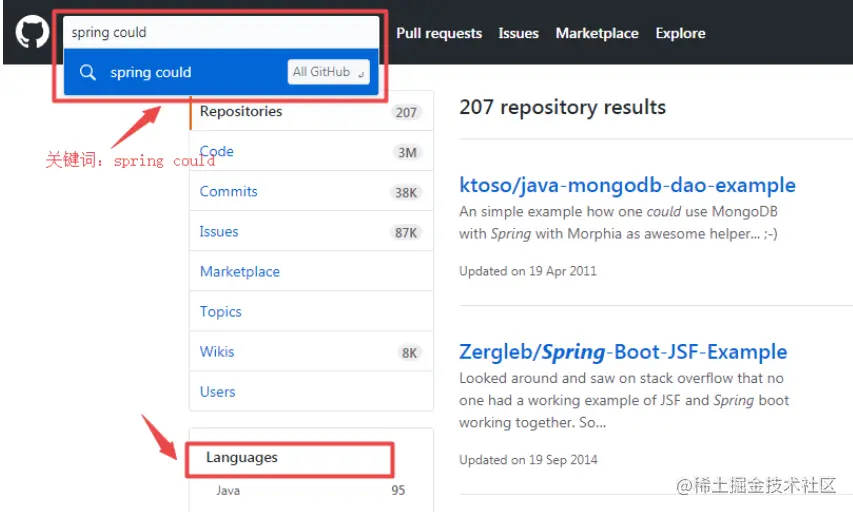Go to Marketplace in the header
853x512 pixels.
[597, 33]
